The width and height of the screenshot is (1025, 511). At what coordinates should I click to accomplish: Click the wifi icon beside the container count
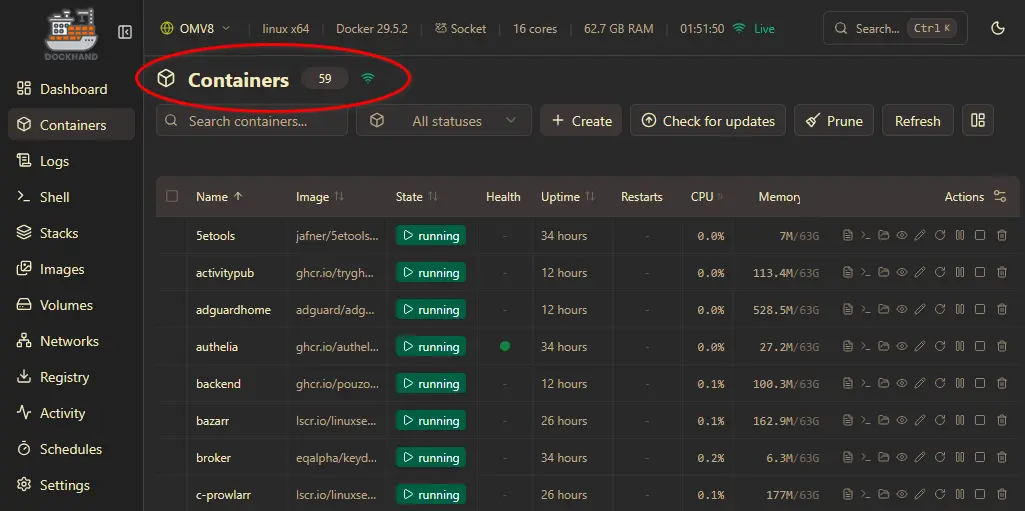tap(368, 79)
